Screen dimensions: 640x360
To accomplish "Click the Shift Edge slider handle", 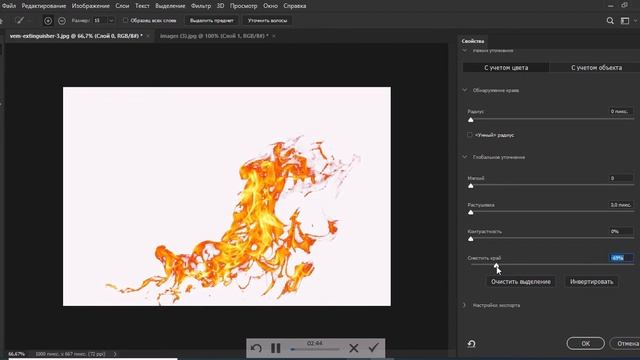I will tap(496, 265).
